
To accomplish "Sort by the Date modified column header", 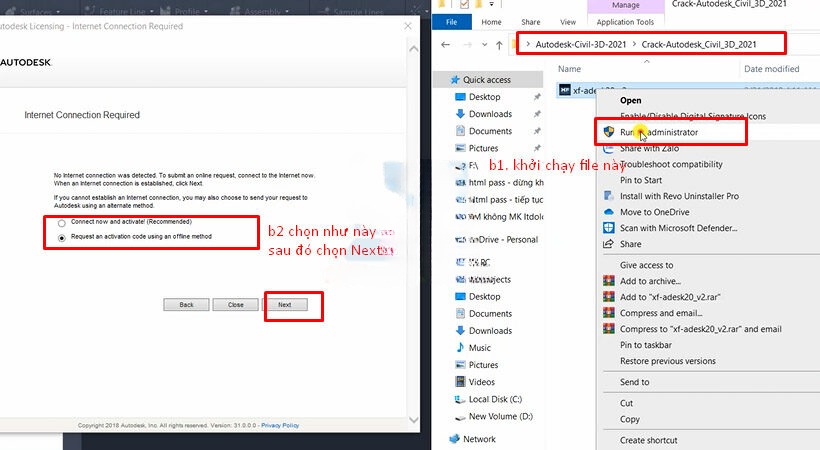I will 772,69.
